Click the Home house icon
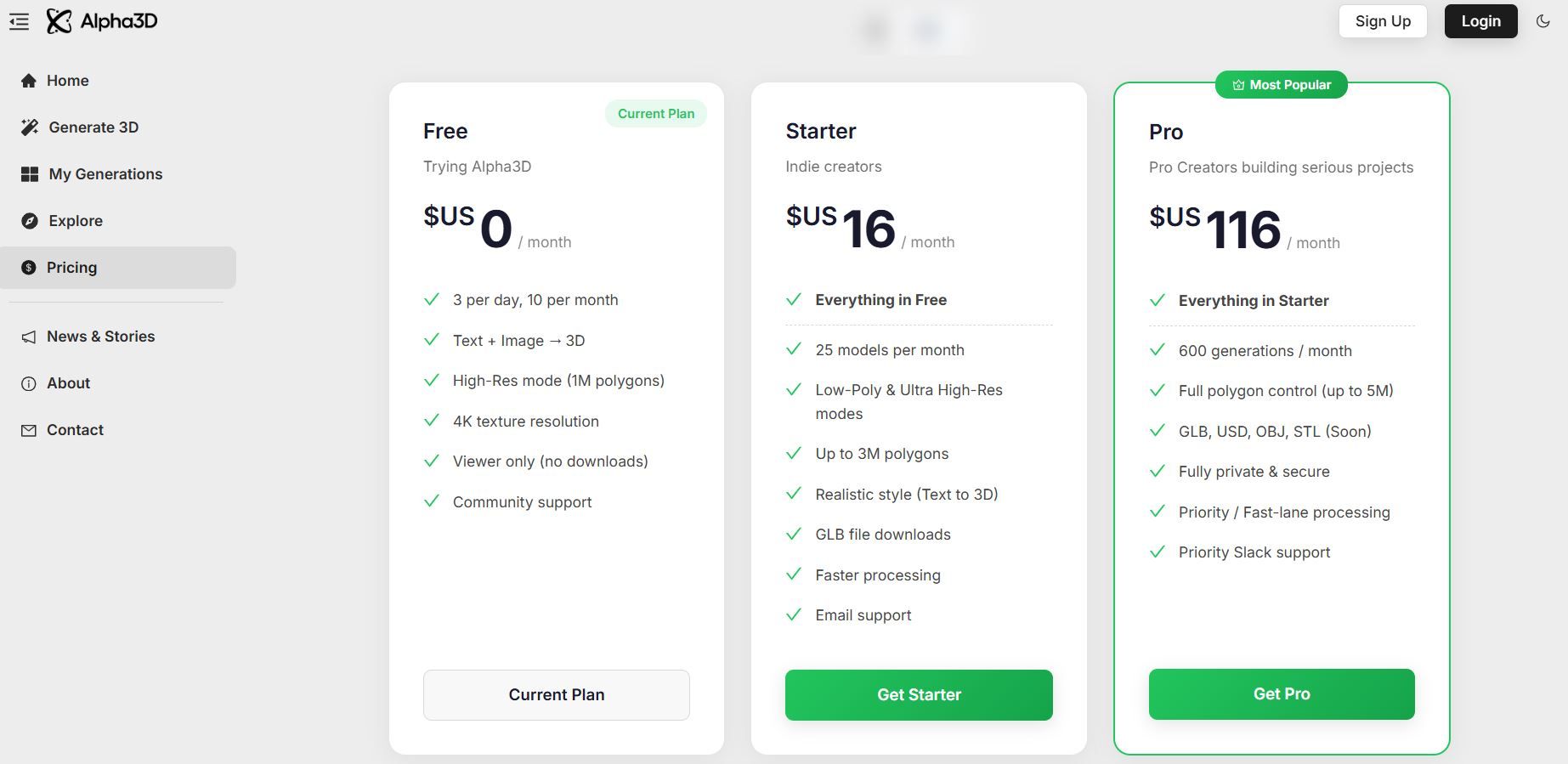 (x=29, y=81)
